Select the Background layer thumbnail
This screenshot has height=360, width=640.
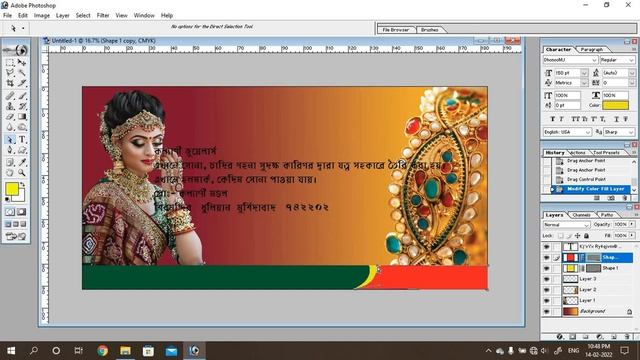click(x=571, y=311)
